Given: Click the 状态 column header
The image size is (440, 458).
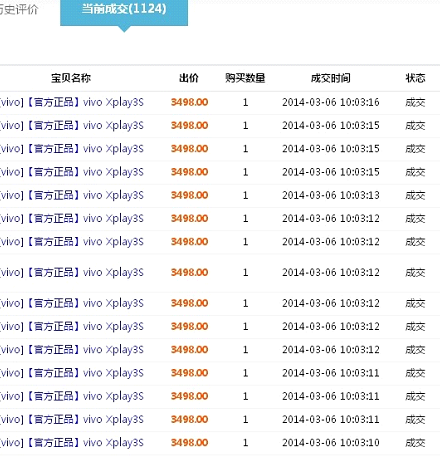Looking at the screenshot, I should point(415,78).
